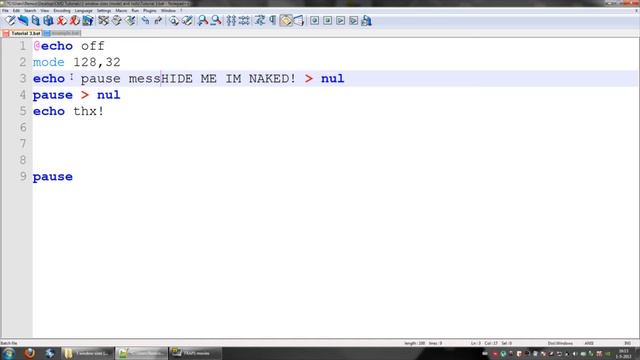Open the Windows Start menu orb
The height and width of the screenshot is (360, 640).
(x=9, y=353)
